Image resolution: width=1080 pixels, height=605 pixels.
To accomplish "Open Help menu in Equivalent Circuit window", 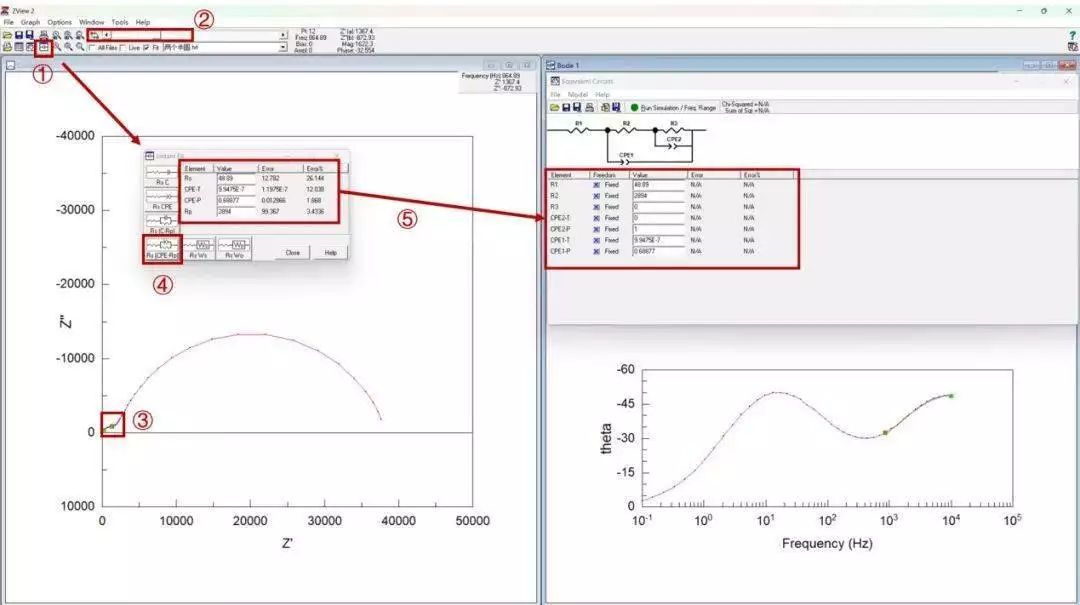I will pos(603,94).
